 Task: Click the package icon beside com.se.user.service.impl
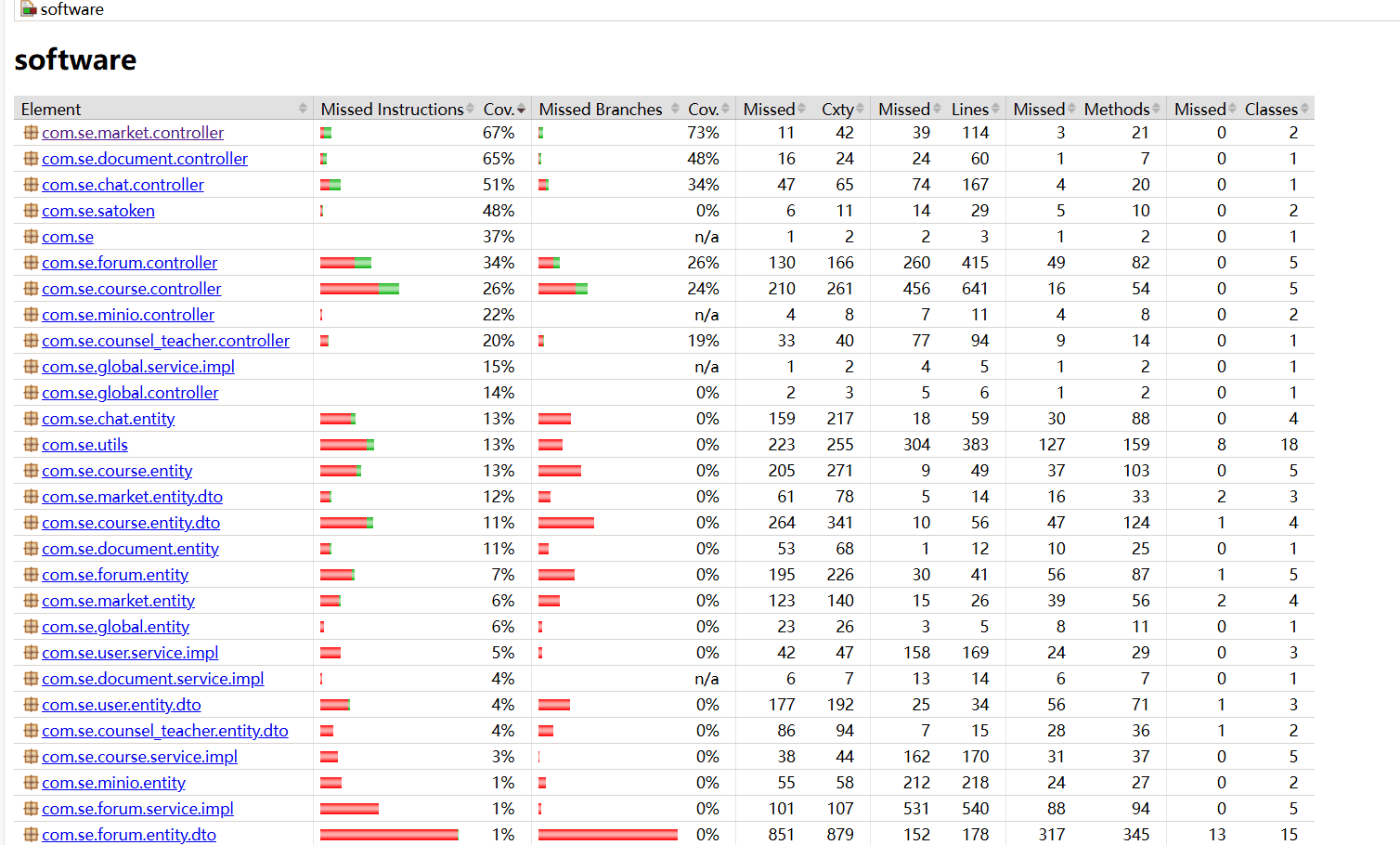point(31,653)
